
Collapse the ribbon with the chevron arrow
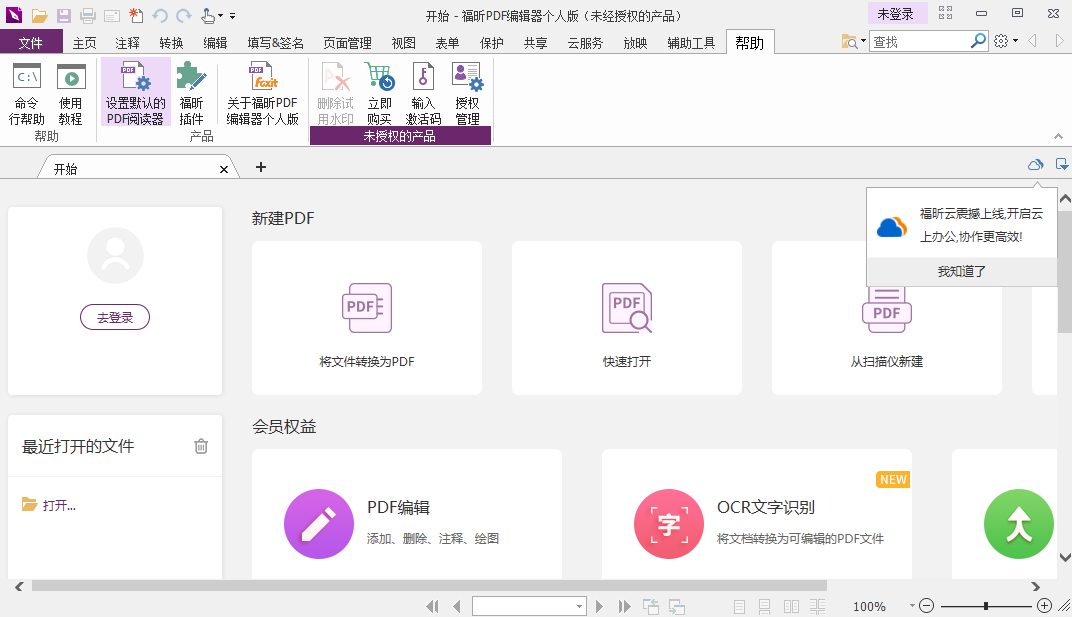(1057, 136)
